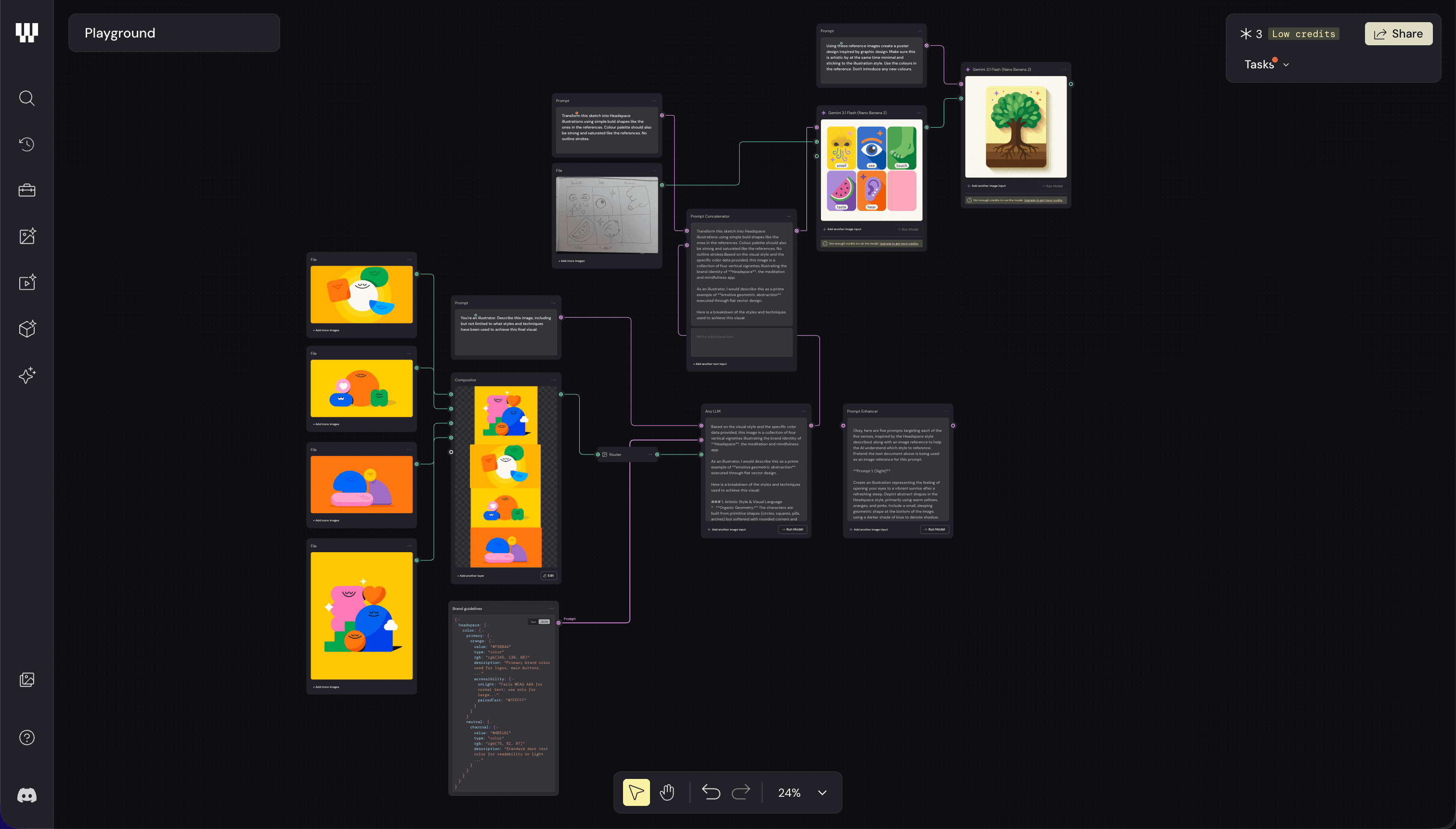Open the 3D cube models icon
This screenshot has width=1456, height=829.
click(x=27, y=328)
